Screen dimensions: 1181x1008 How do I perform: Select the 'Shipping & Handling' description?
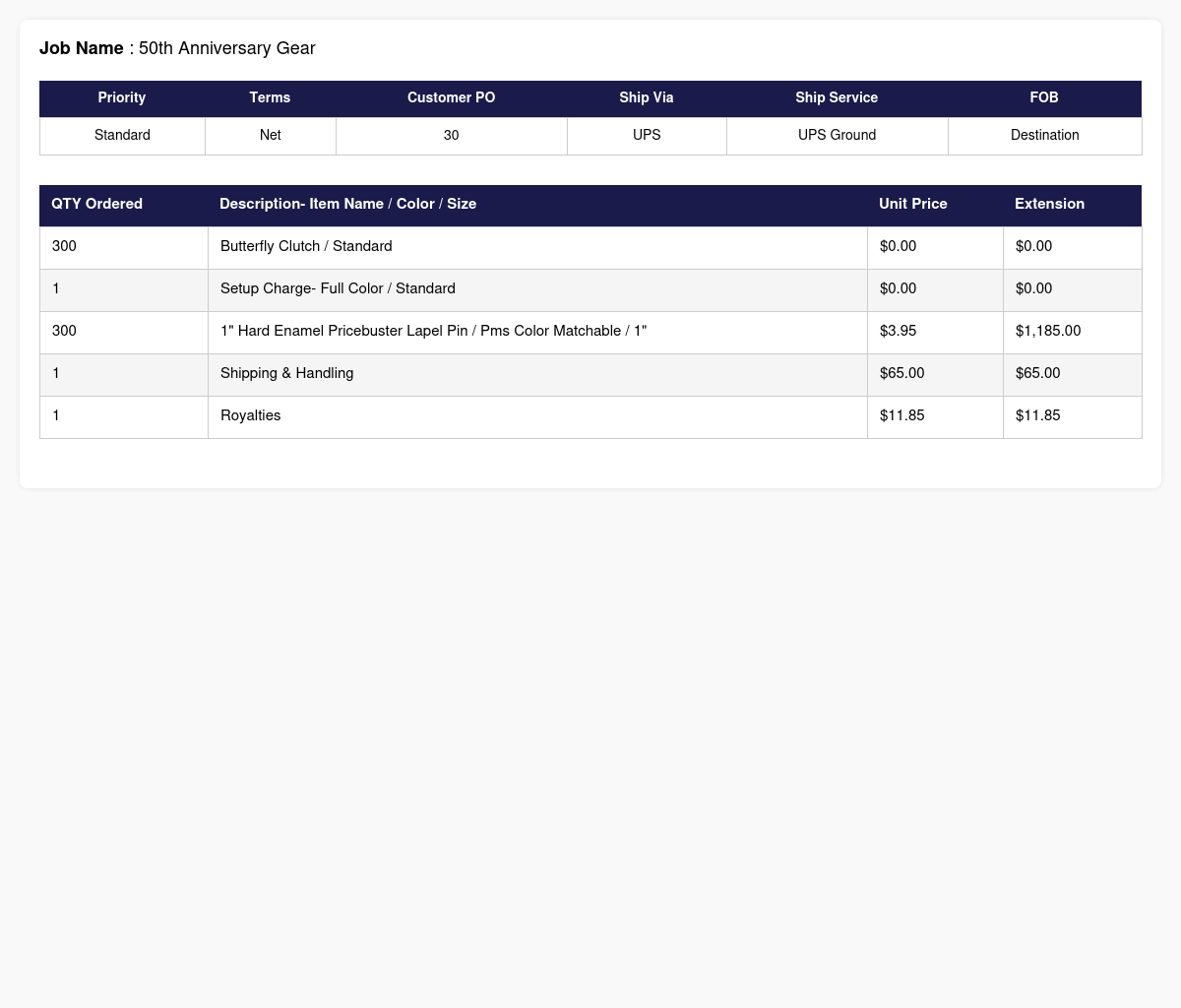[537, 374]
